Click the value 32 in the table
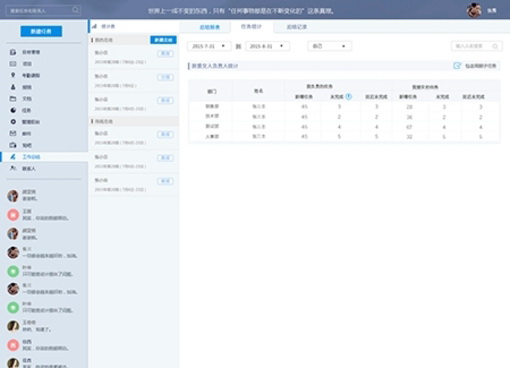This screenshot has height=368, width=510. click(x=409, y=137)
